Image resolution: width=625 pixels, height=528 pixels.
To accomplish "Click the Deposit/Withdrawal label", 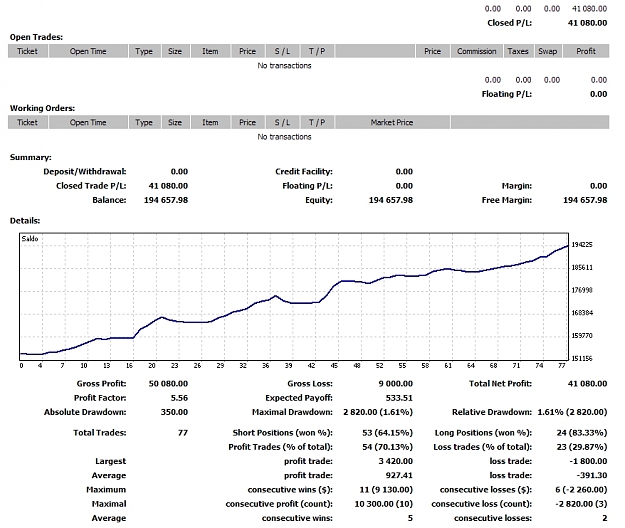I will coord(85,172).
